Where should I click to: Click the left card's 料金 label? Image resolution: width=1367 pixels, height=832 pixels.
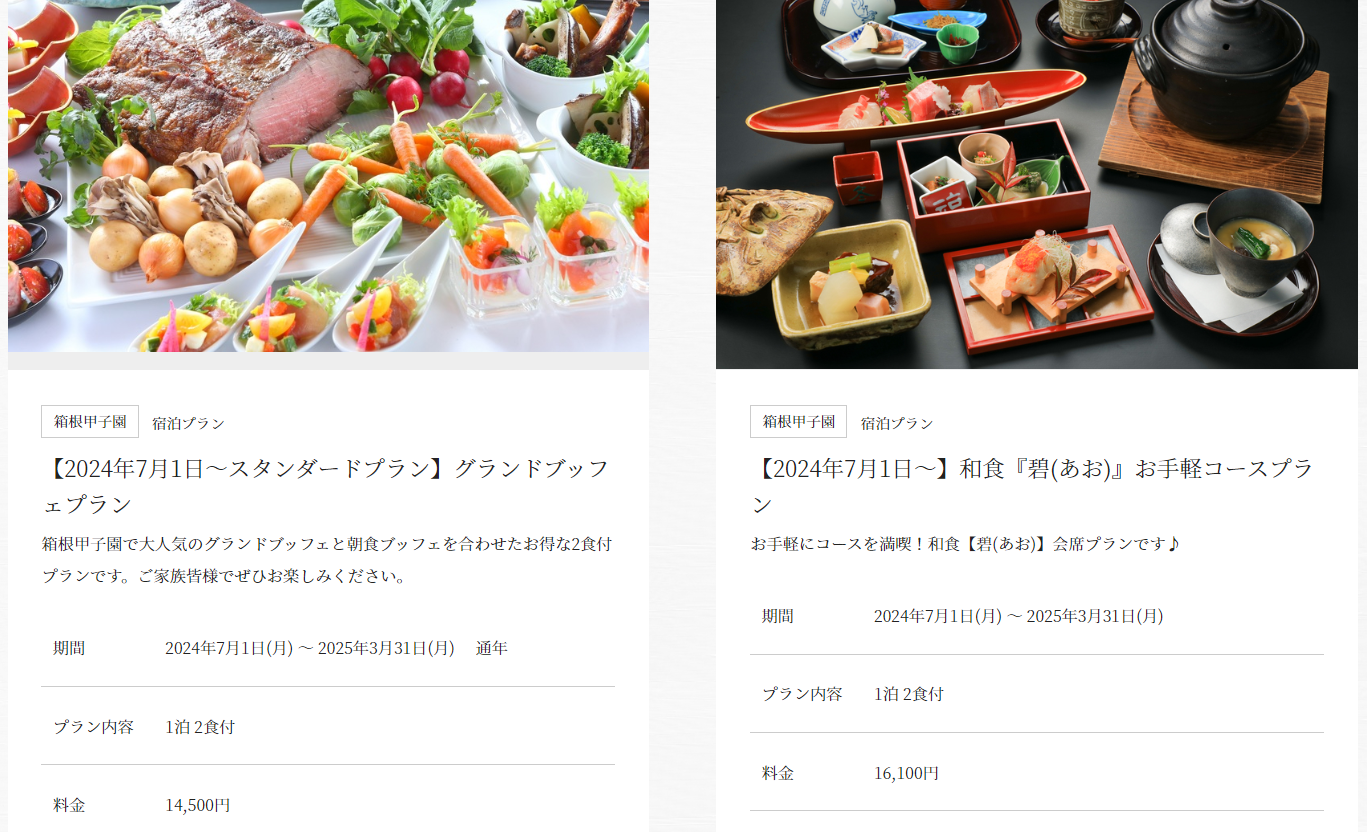pos(69,805)
